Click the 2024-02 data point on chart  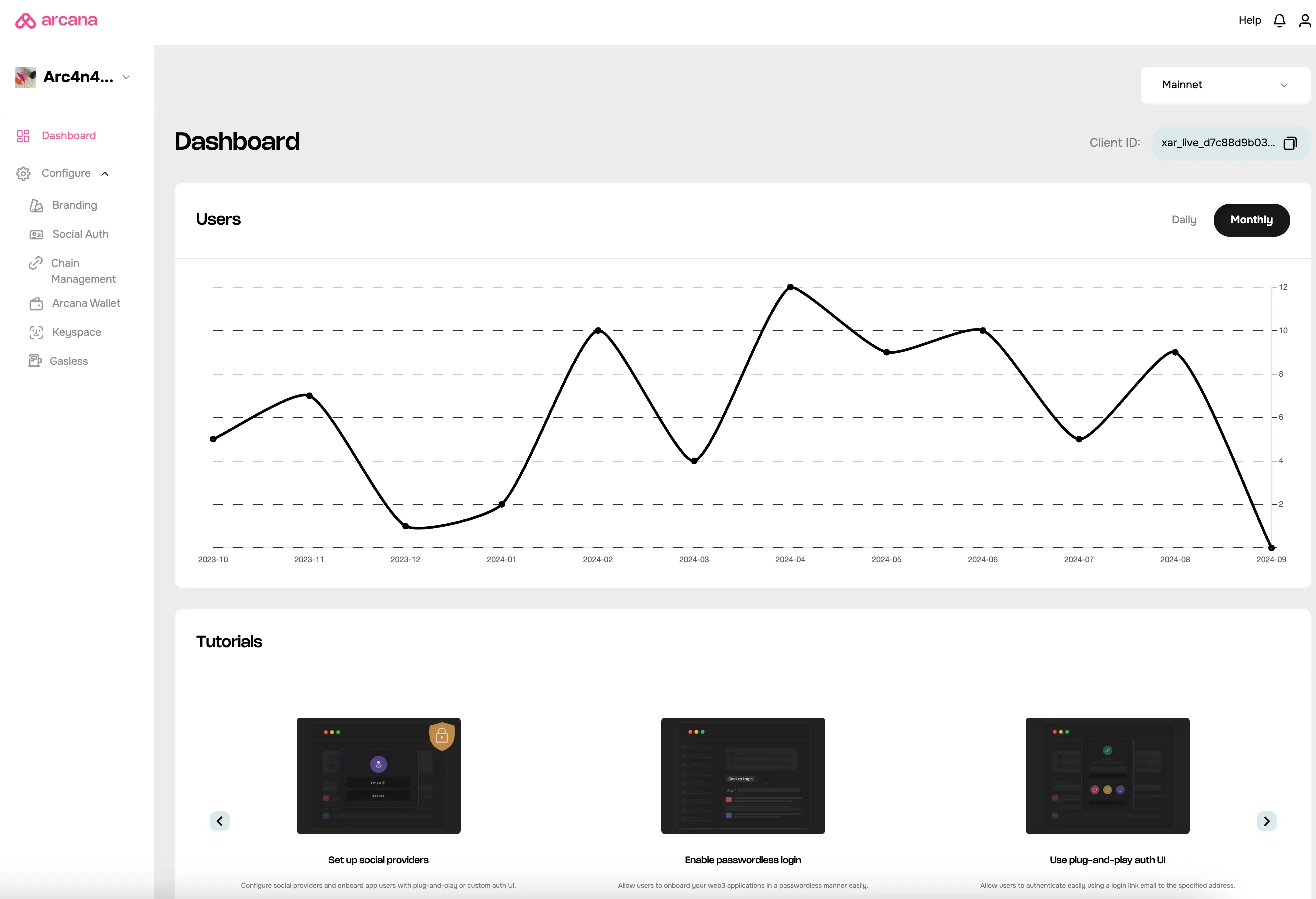click(x=598, y=330)
